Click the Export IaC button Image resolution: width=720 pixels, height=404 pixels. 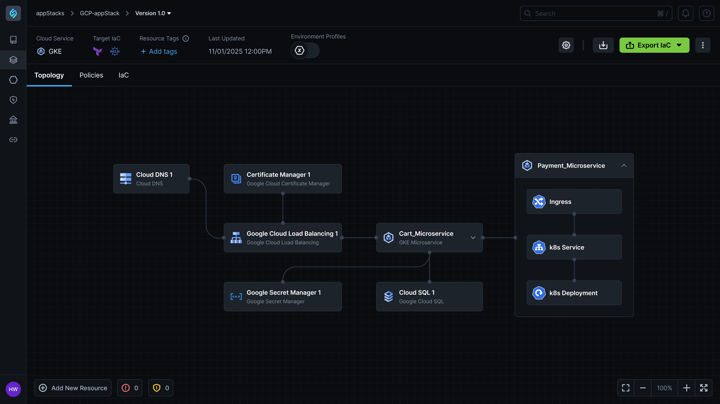coord(654,45)
